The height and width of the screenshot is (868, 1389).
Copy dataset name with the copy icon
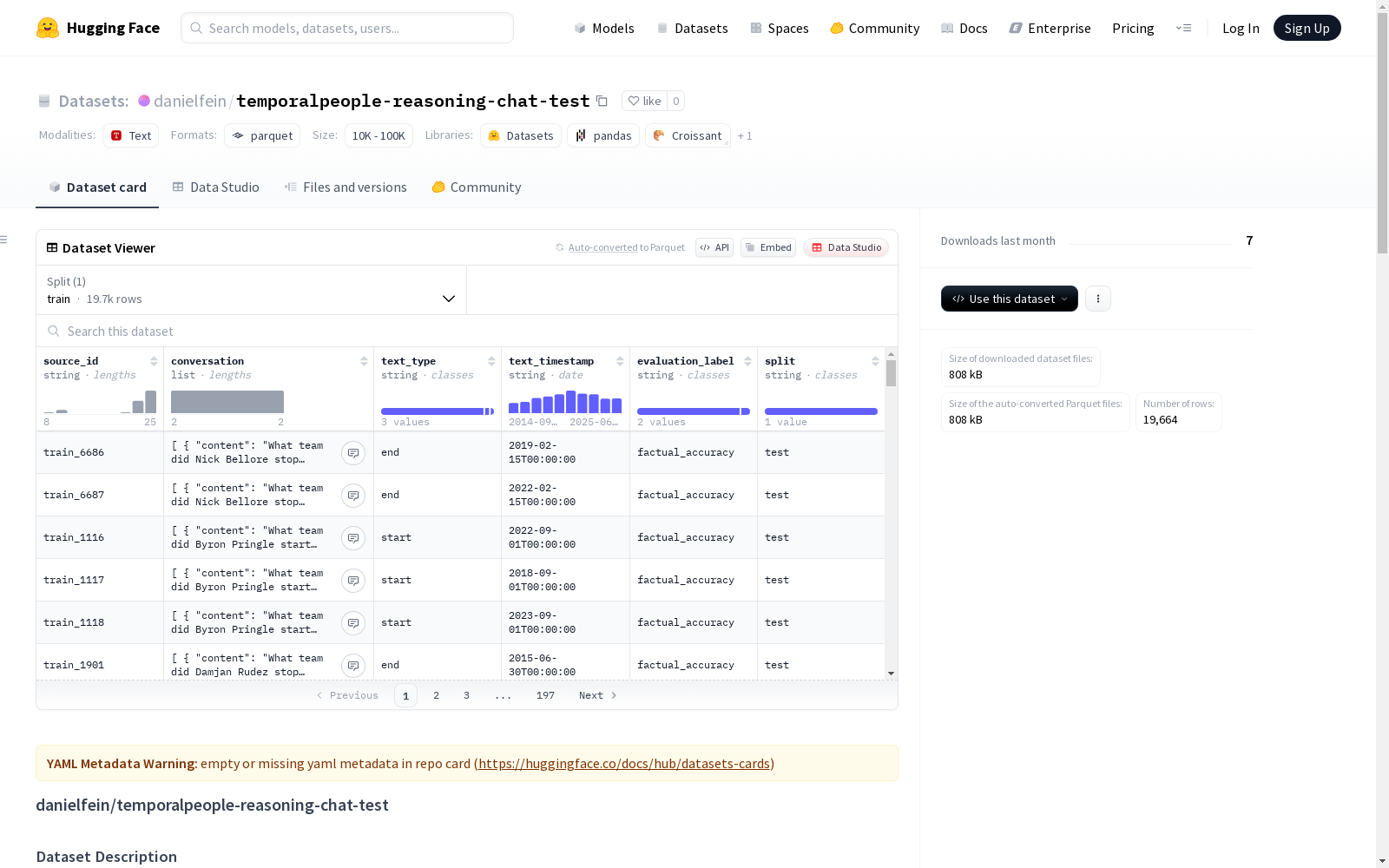pos(602,101)
